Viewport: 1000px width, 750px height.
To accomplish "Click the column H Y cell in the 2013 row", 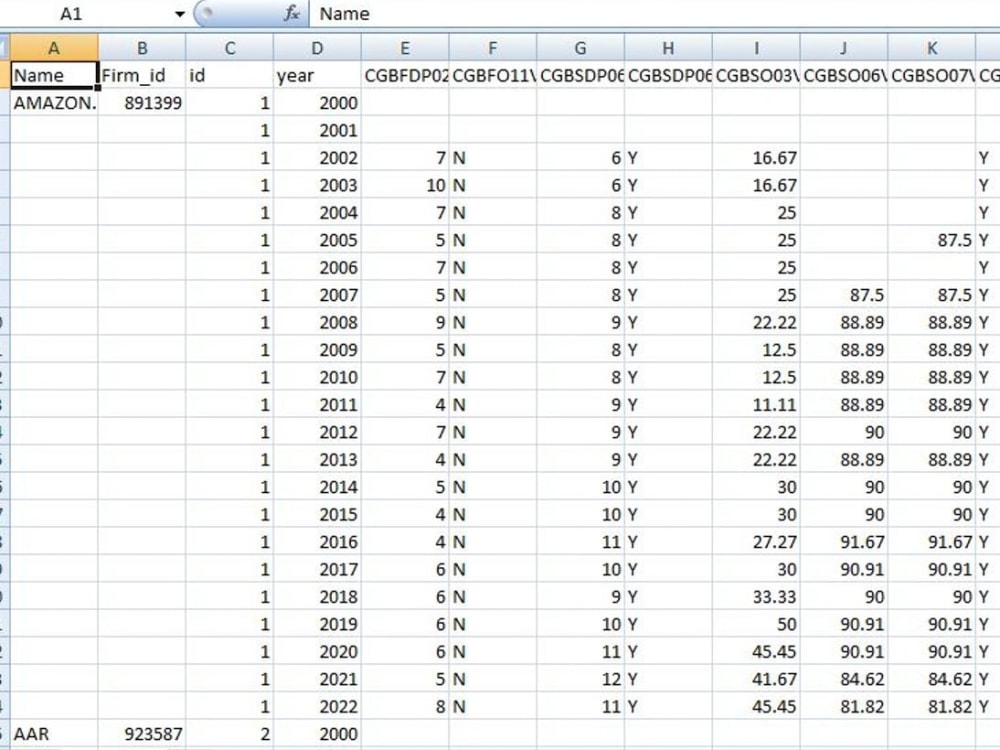I will [668, 459].
